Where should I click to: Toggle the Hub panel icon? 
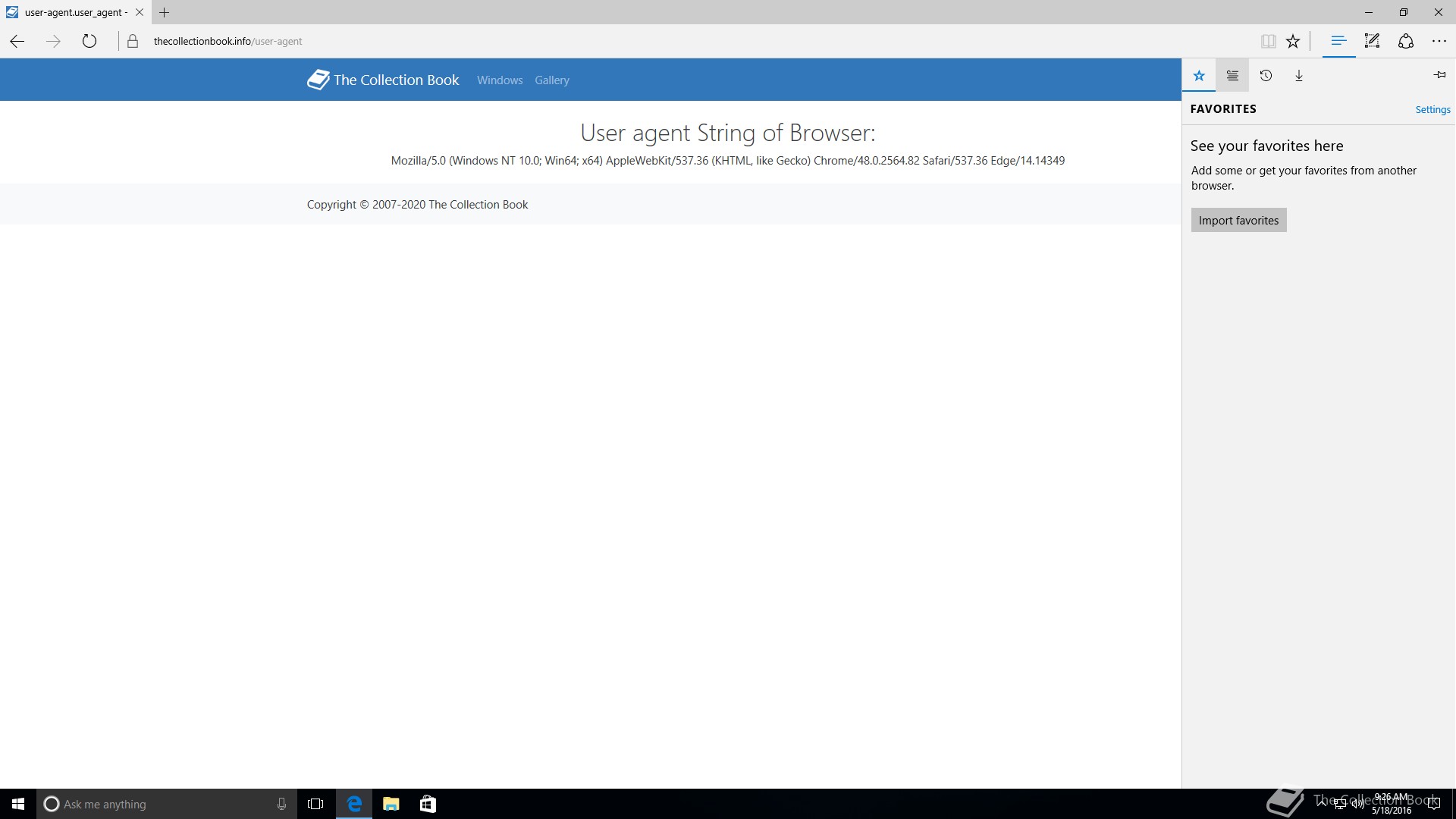1338,41
